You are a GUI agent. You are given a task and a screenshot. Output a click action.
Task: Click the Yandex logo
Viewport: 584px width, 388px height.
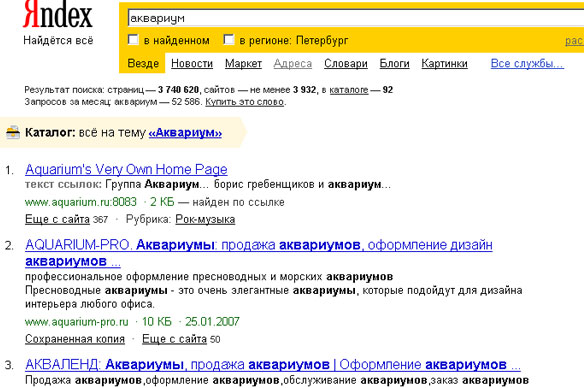pyautogui.click(x=57, y=14)
